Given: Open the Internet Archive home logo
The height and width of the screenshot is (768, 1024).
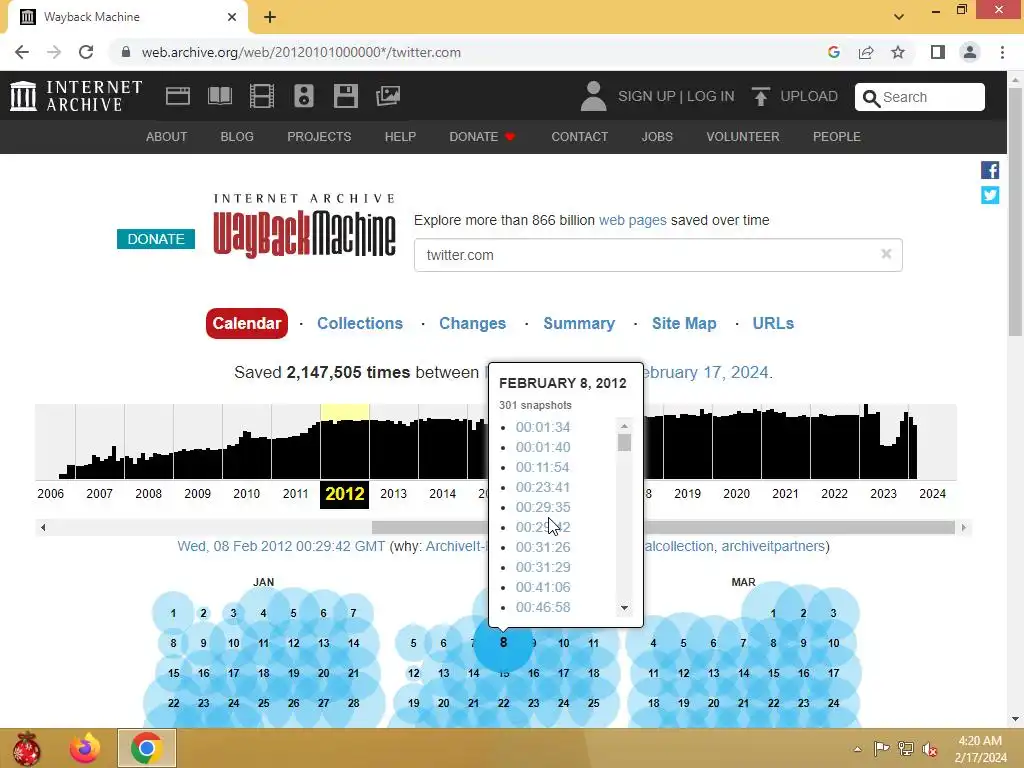Looking at the screenshot, I should tap(76, 96).
